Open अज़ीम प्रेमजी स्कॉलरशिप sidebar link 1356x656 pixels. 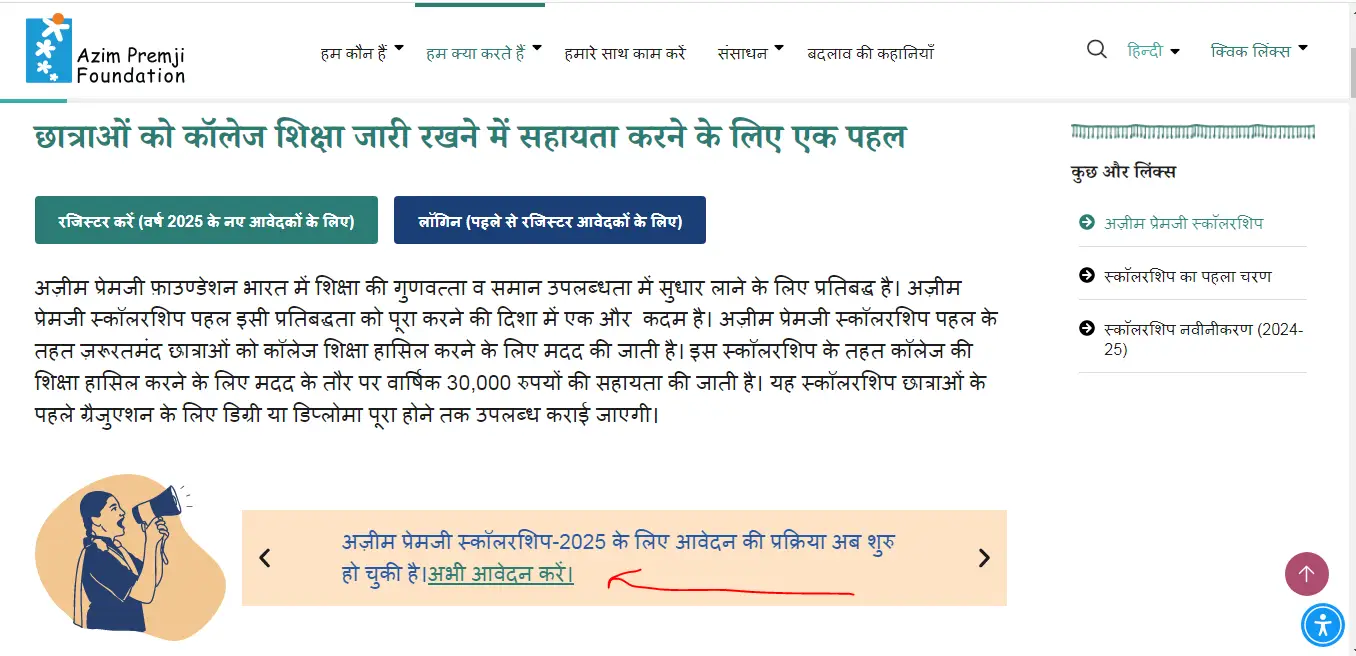1183,223
